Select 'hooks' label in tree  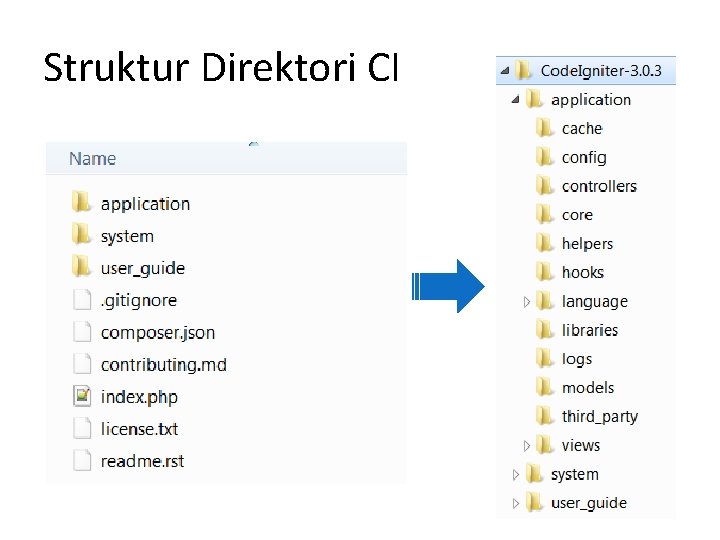coord(583,272)
